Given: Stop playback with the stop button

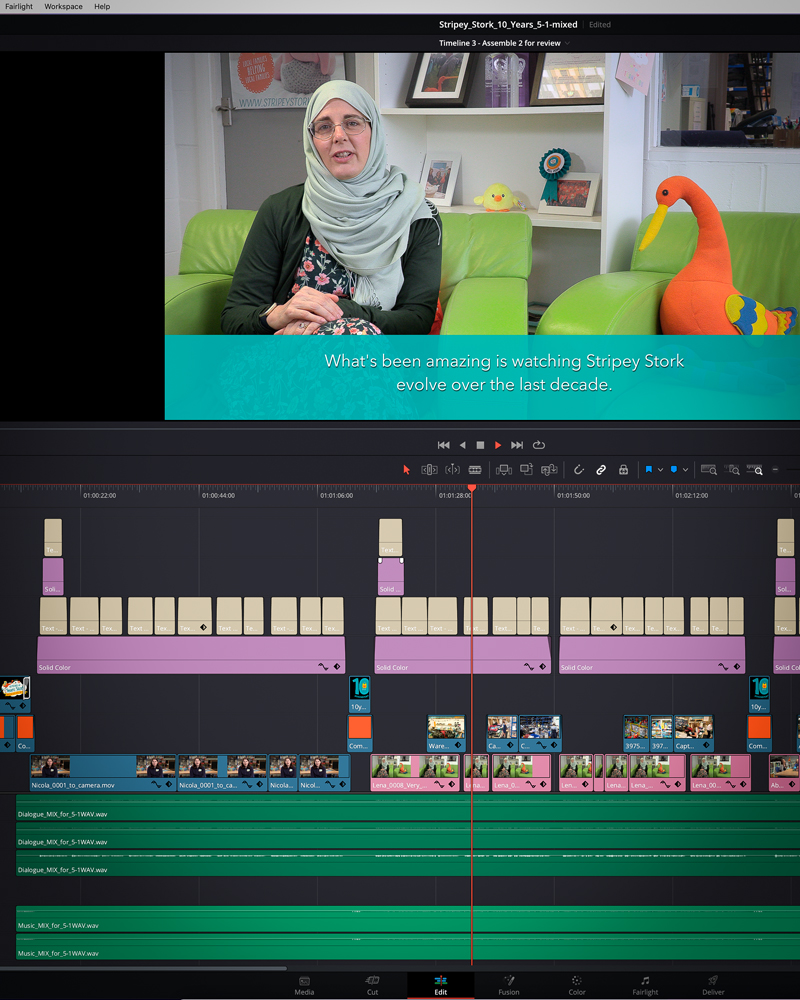Looking at the screenshot, I should pyautogui.click(x=480, y=445).
